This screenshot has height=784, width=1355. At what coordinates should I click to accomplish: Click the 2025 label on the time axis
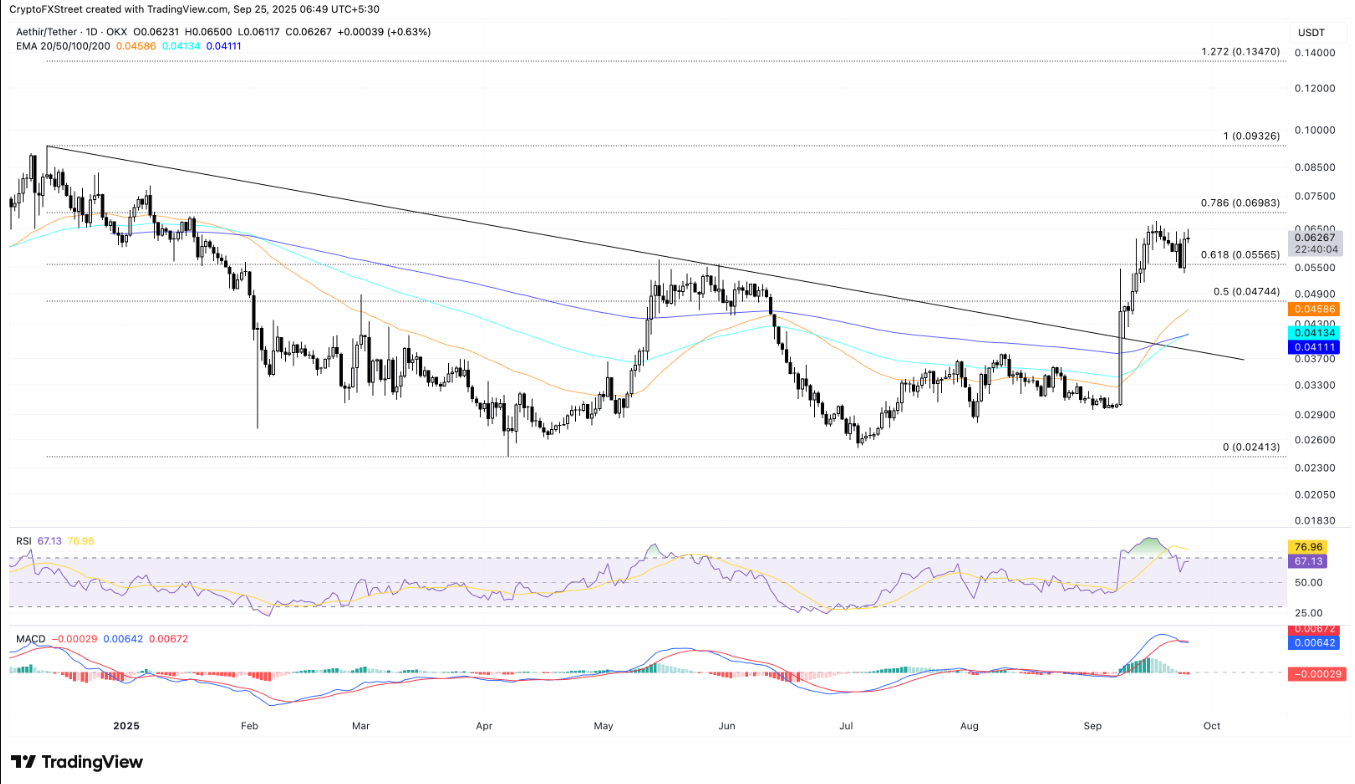[x=127, y=726]
